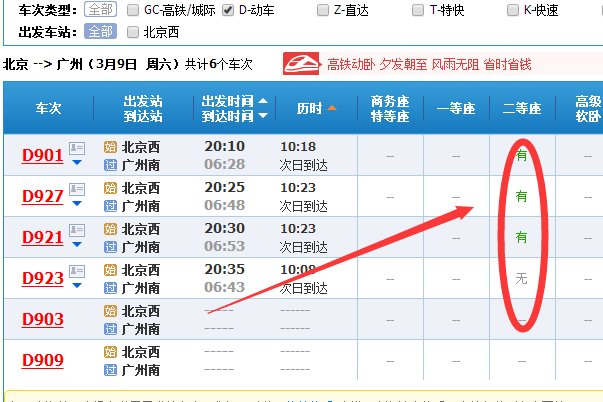Click the 过 pass-through icon in the D921 row
The height and width of the screenshot is (402, 603).
click(110, 247)
